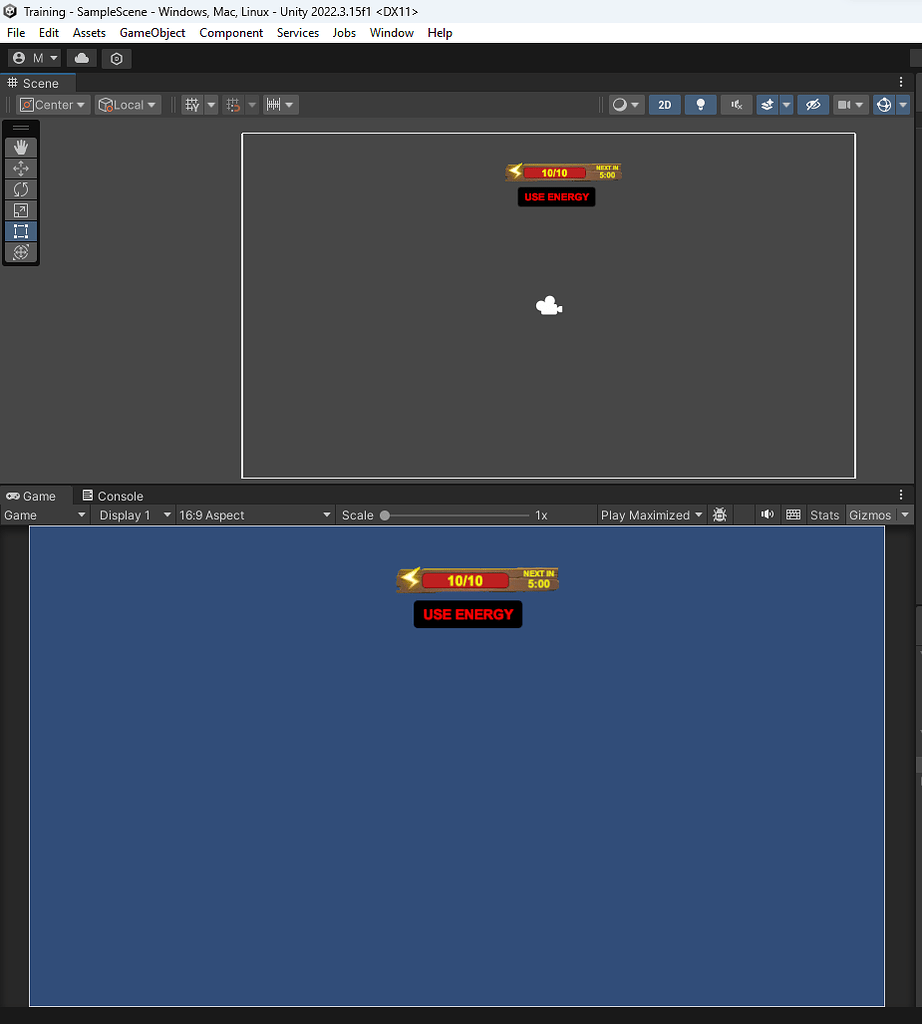Select the Hand tool in Scene toolbar

[x=20, y=147]
